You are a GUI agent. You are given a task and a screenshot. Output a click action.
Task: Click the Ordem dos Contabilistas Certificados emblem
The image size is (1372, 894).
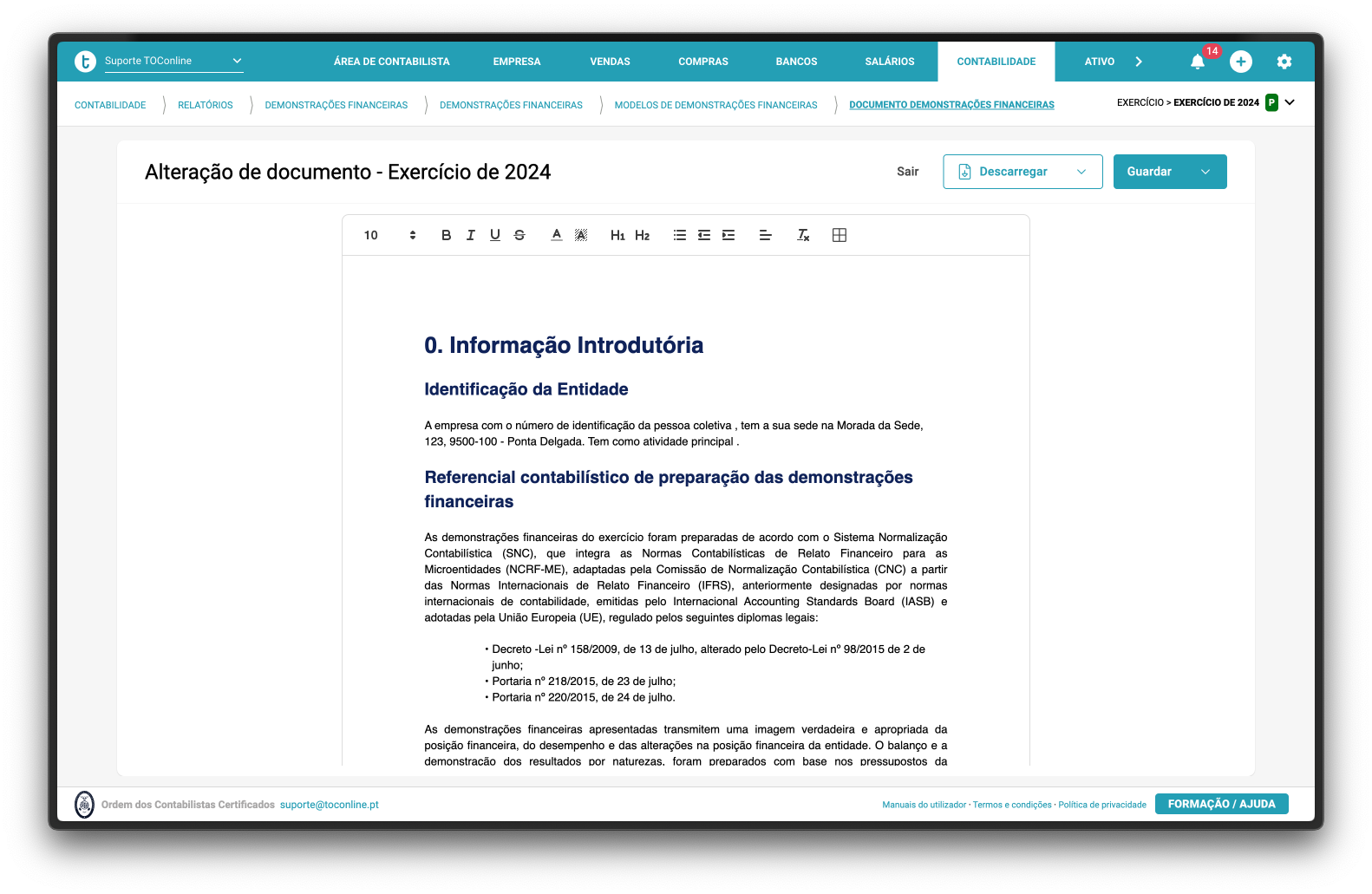pos(84,805)
